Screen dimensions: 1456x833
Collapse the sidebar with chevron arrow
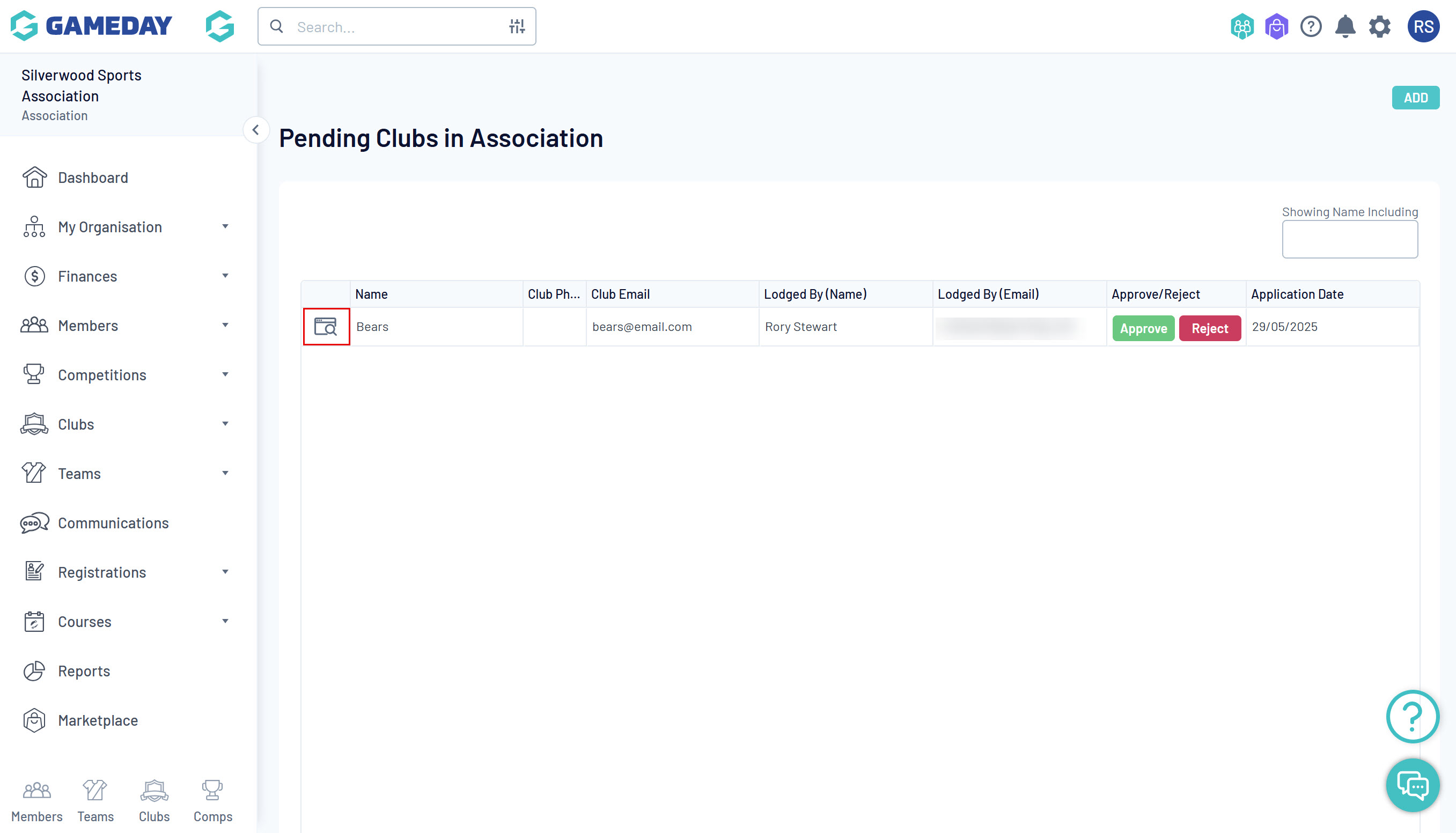click(256, 130)
